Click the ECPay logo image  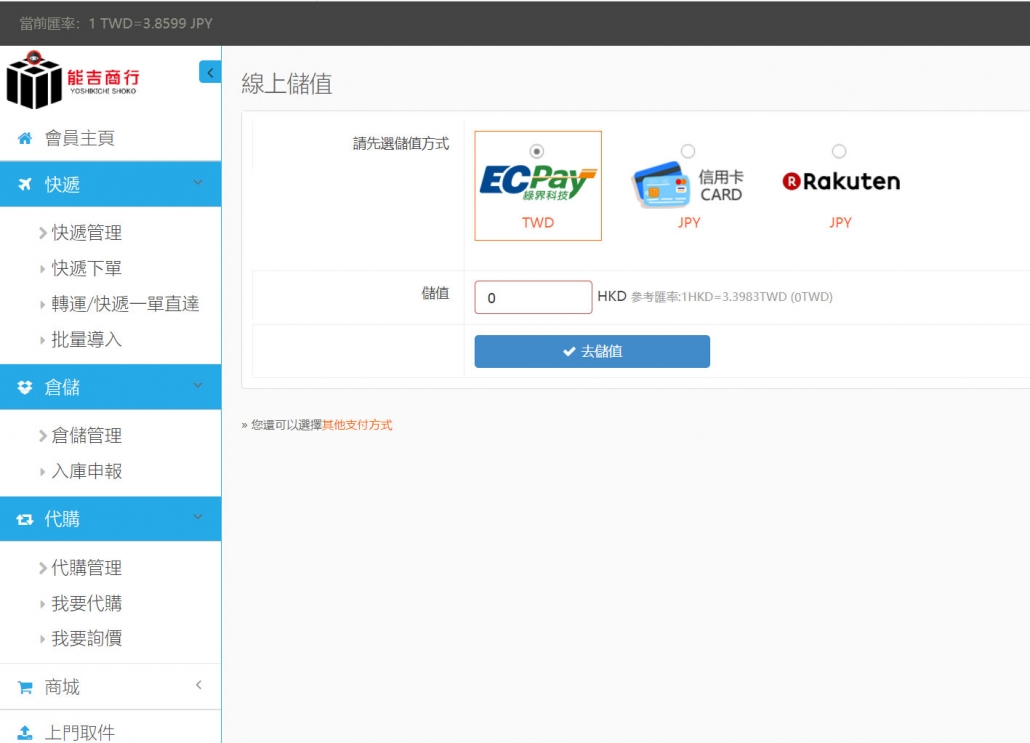click(x=538, y=183)
